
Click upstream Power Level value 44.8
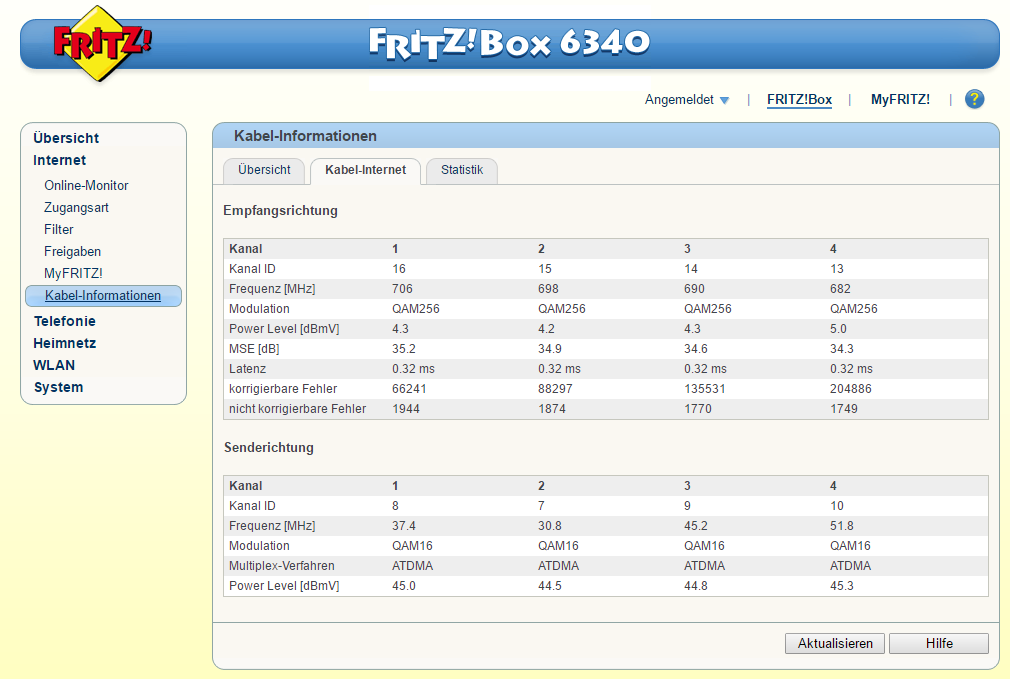[696, 586]
